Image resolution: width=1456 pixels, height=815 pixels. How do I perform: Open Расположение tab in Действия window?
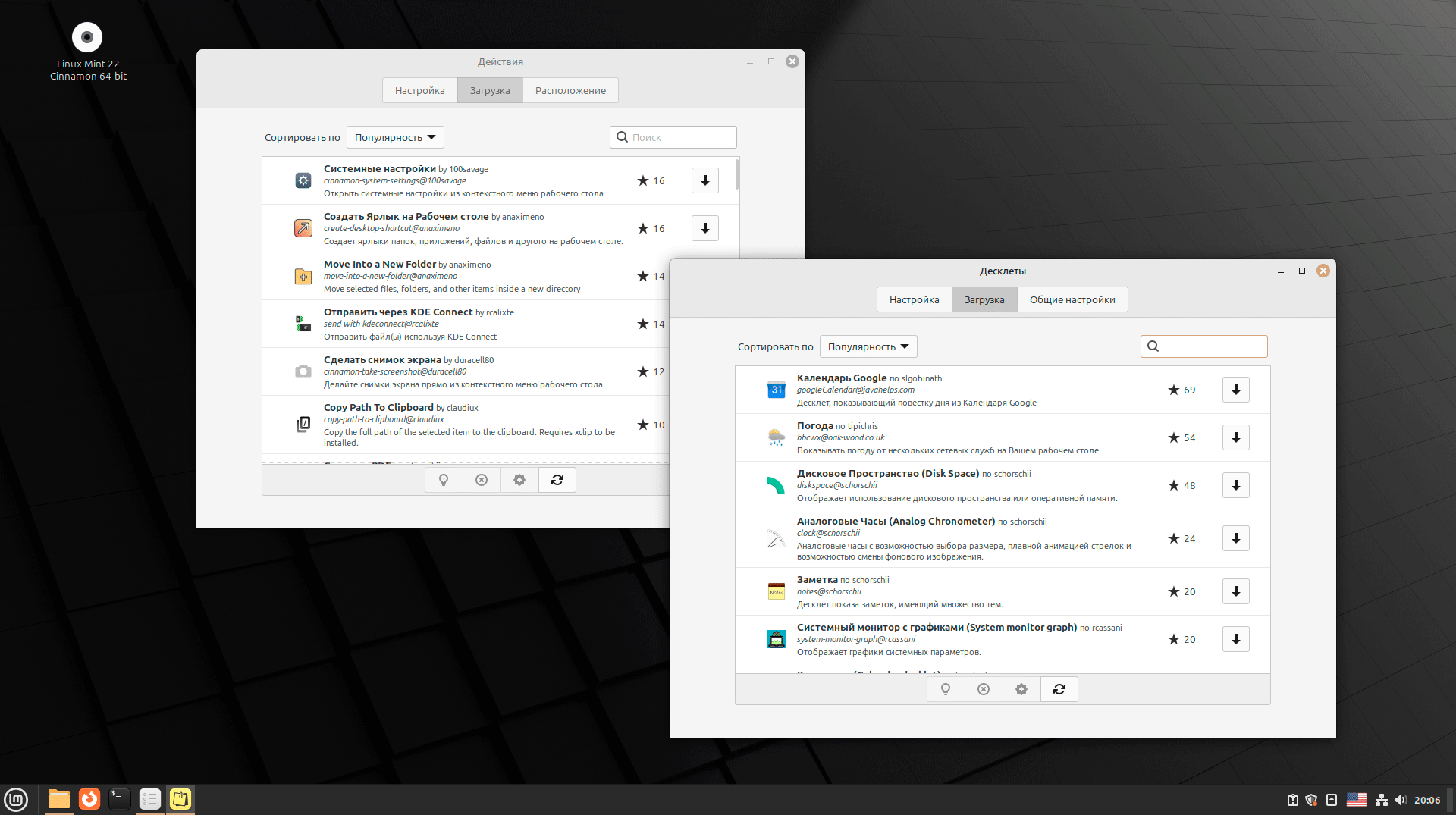(x=570, y=90)
